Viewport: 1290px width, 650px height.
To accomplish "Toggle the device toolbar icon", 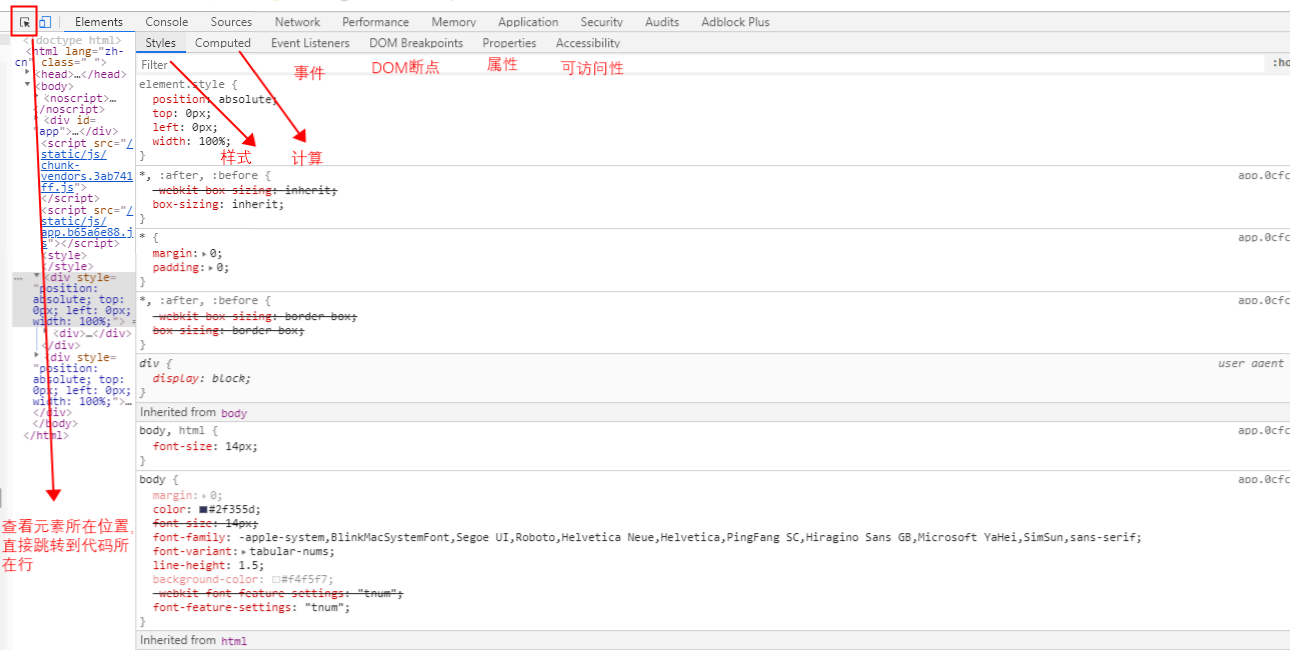I will pos(45,22).
